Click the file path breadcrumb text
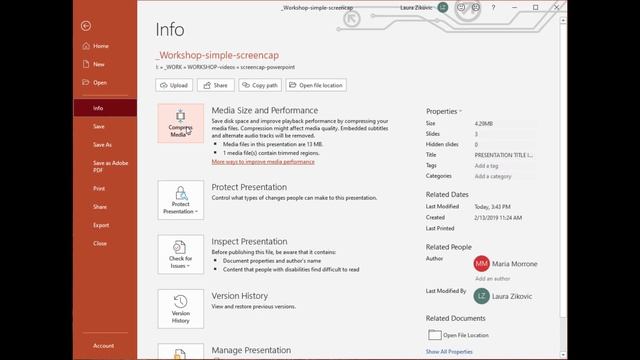This screenshot has width=640, height=360. pyautogui.click(x=225, y=67)
